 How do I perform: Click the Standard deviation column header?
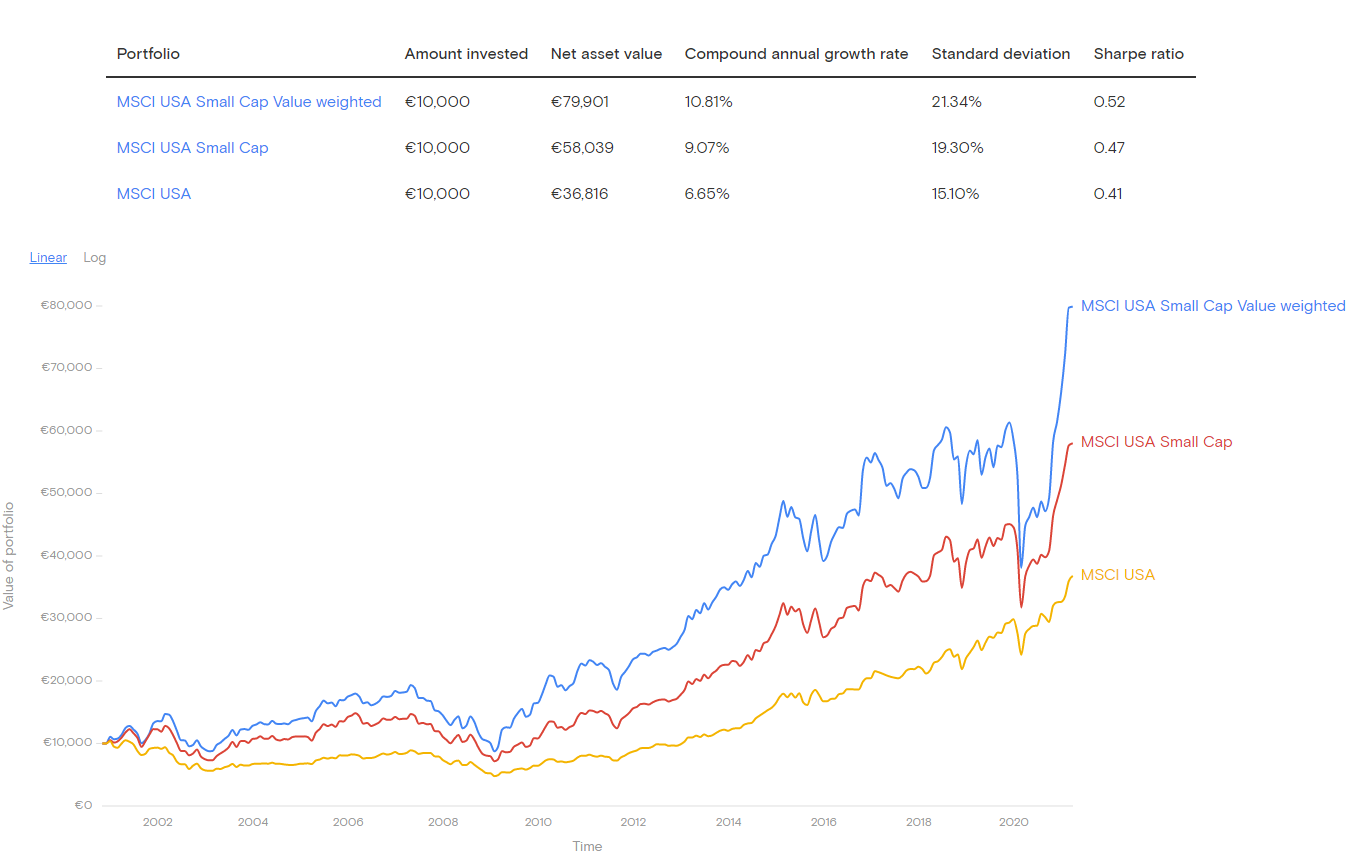pyautogui.click(x=1000, y=54)
